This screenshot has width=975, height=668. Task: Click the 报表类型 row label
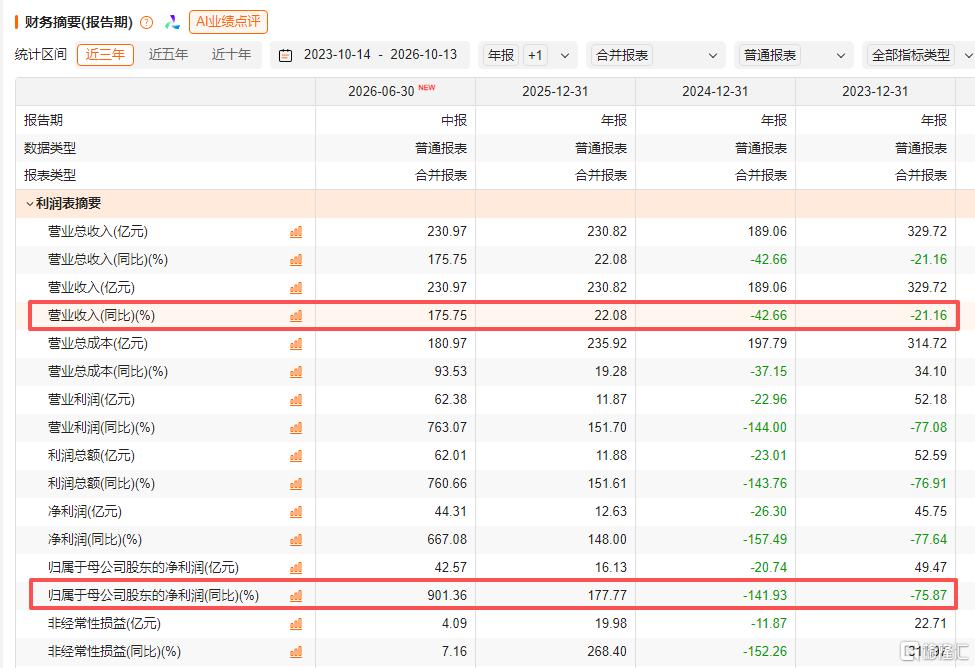click(50, 175)
